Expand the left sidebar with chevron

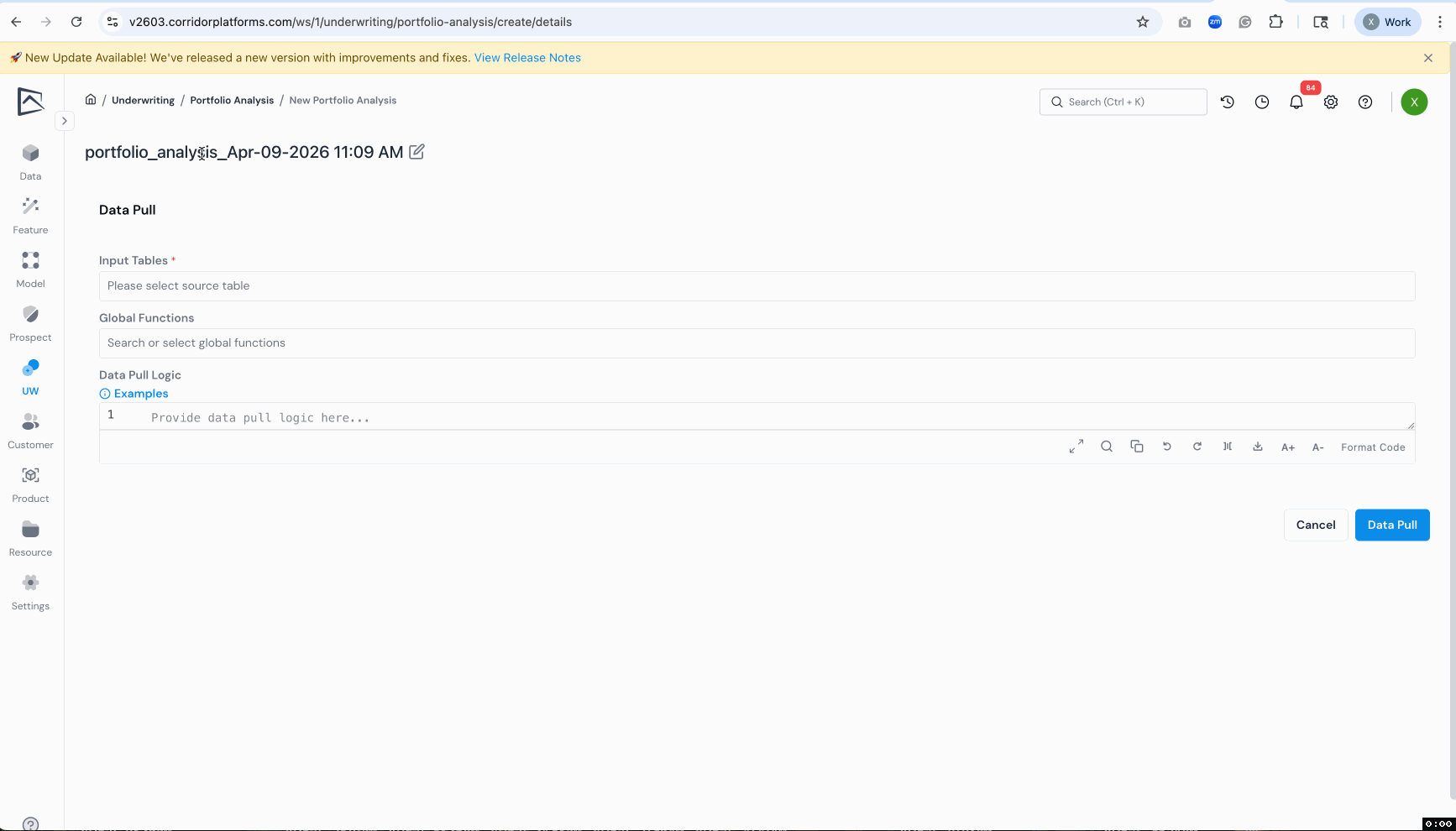64,121
